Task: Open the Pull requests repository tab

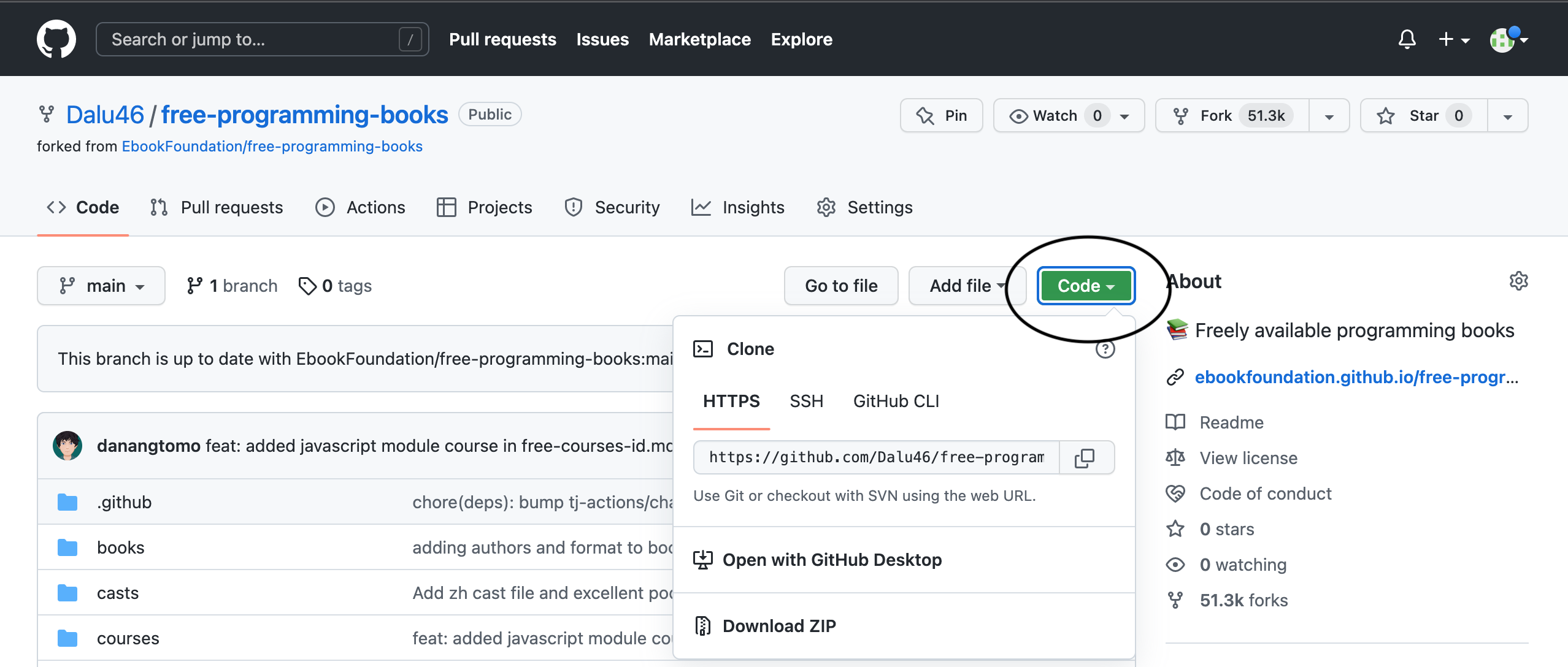Action: tap(217, 207)
